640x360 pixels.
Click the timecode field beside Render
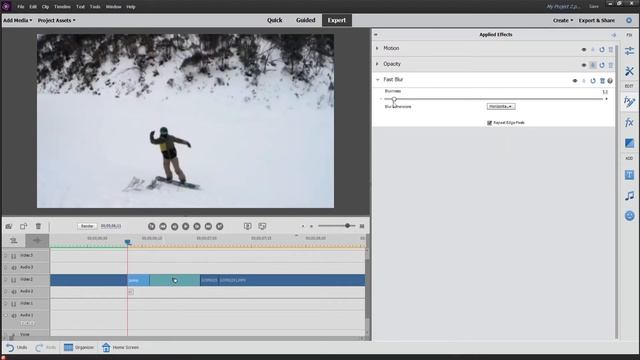[x=111, y=226]
